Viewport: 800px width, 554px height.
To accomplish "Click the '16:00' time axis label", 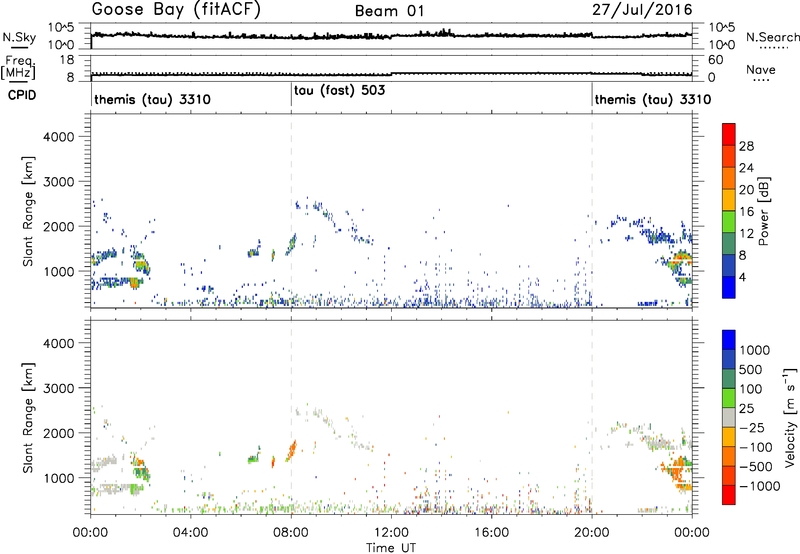I will 492,533.
